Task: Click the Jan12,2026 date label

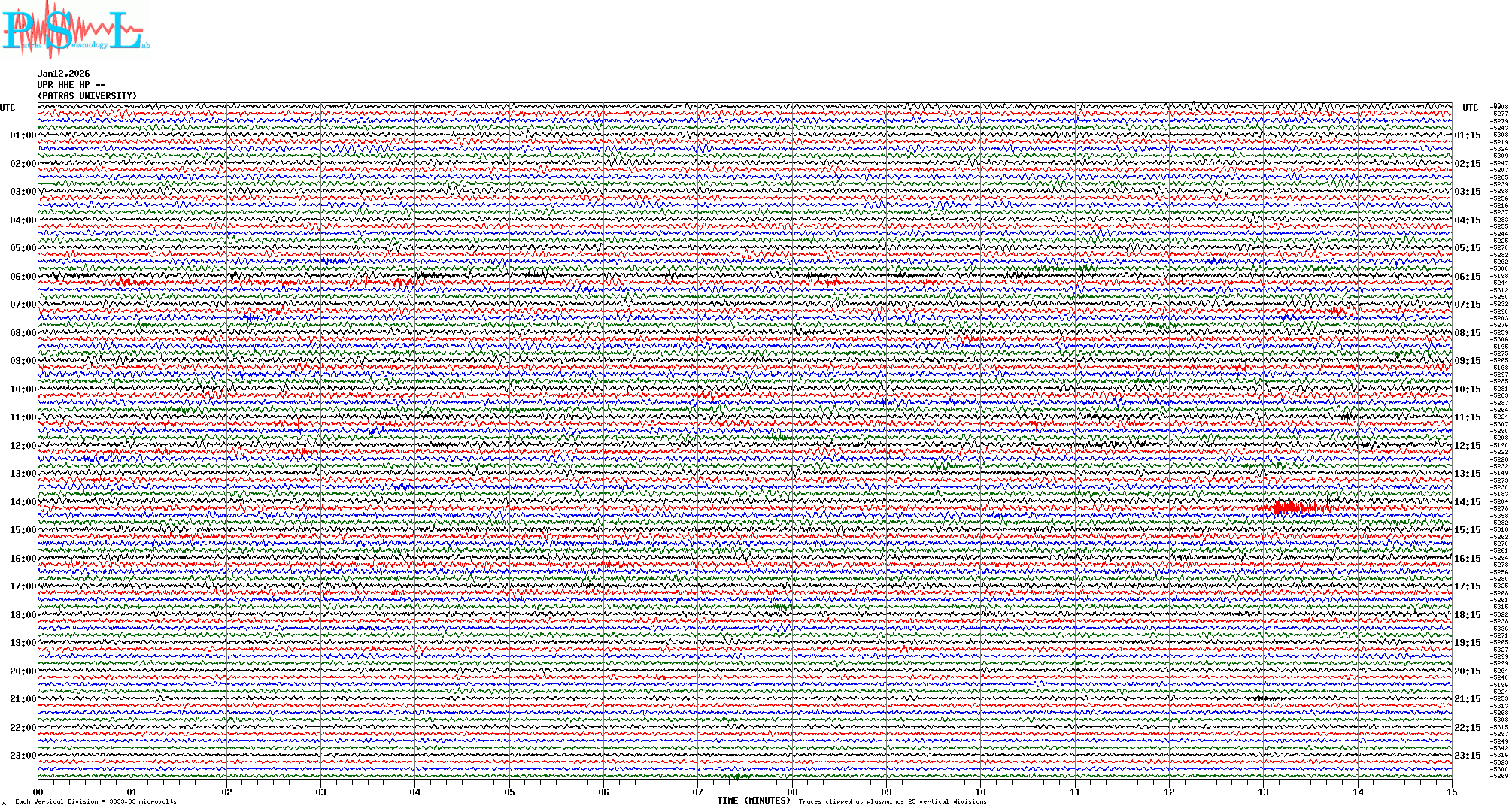Action: [63, 74]
